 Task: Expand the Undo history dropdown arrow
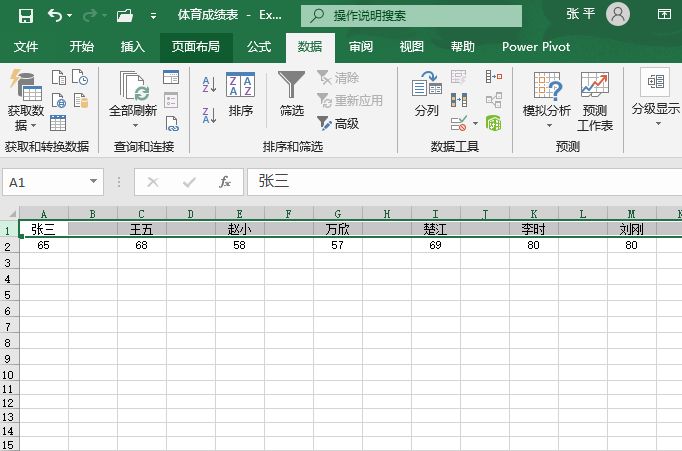pos(70,16)
